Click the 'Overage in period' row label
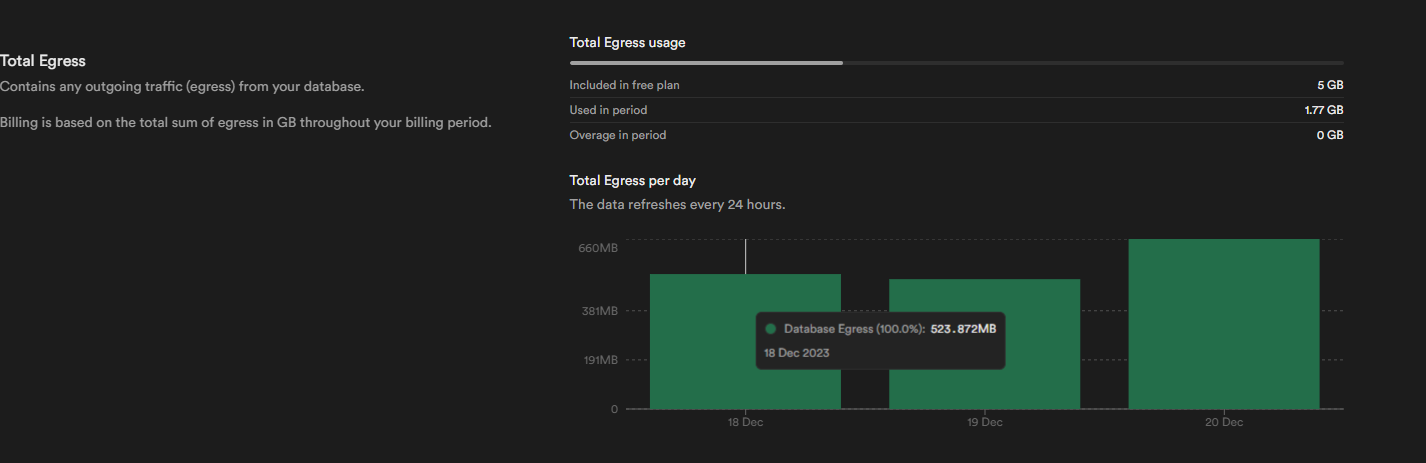 click(x=617, y=135)
